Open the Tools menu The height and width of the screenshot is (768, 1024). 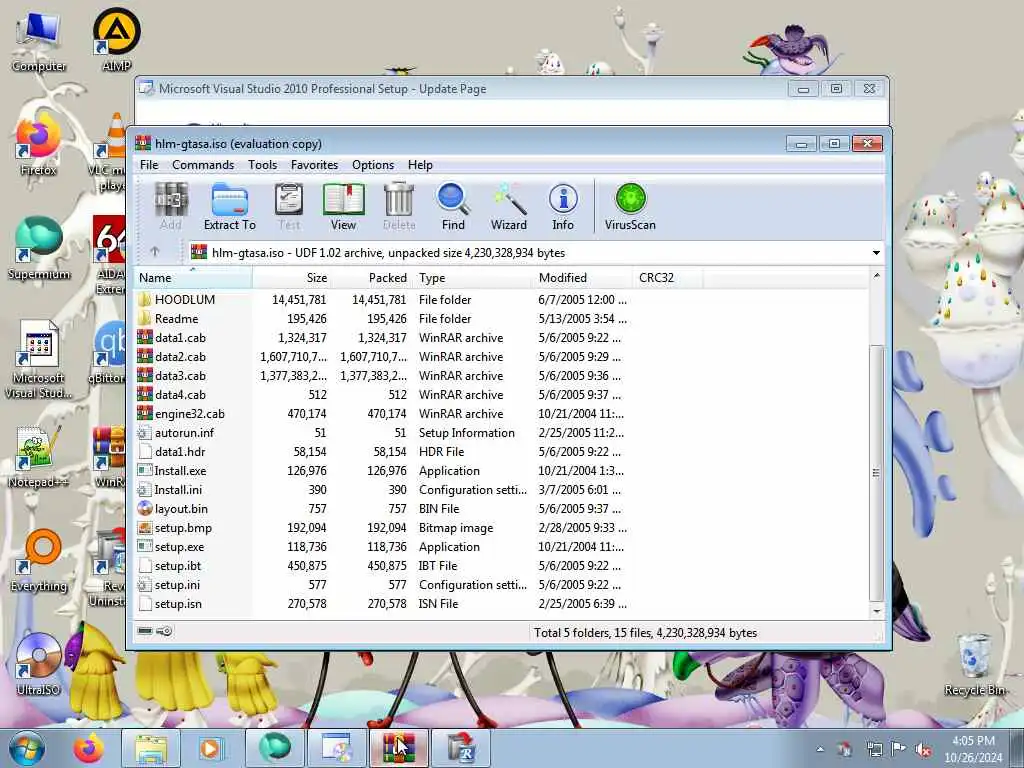coord(263,165)
